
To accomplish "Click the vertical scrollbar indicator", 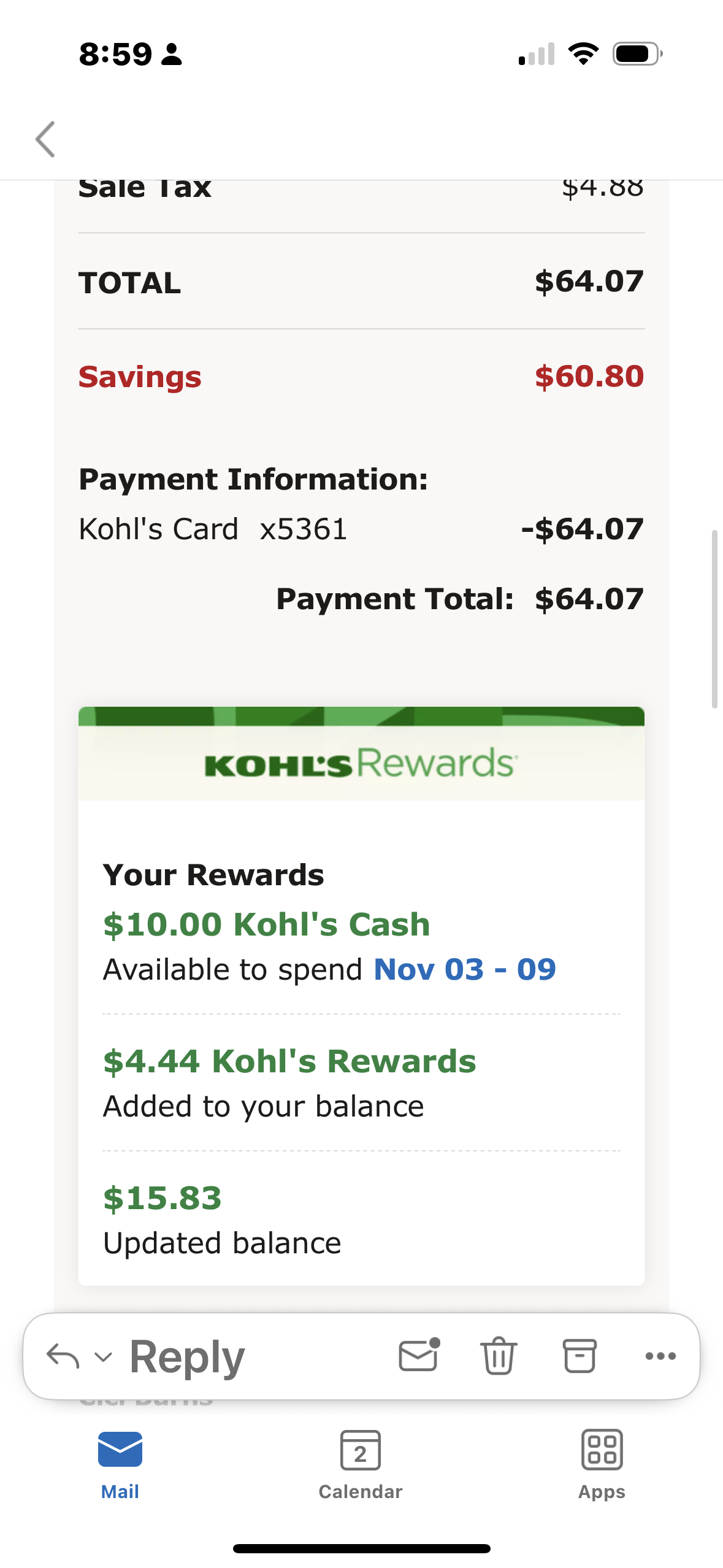I will tap(714, 618).
